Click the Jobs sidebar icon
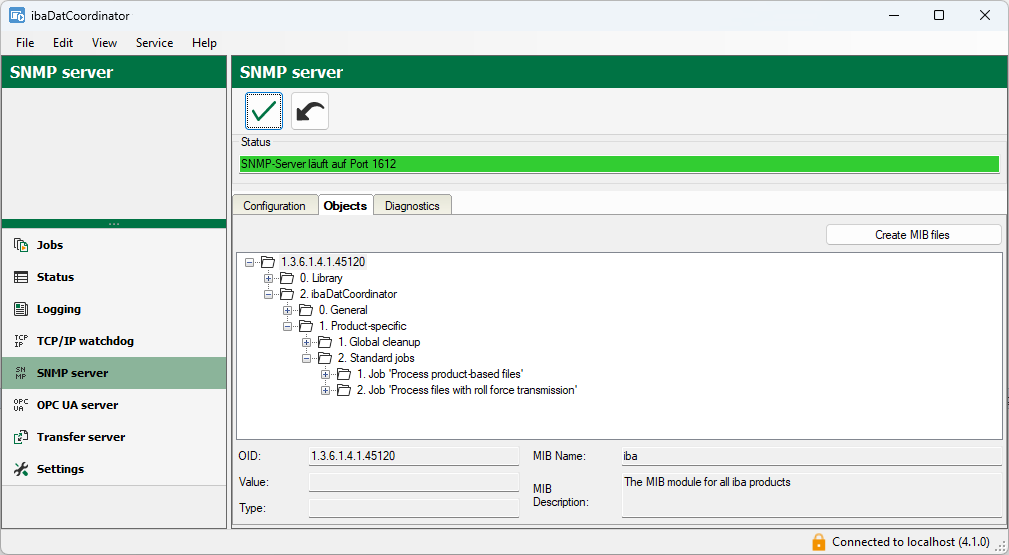This screenshot has width=1009, height=555. tap(21, 245)
